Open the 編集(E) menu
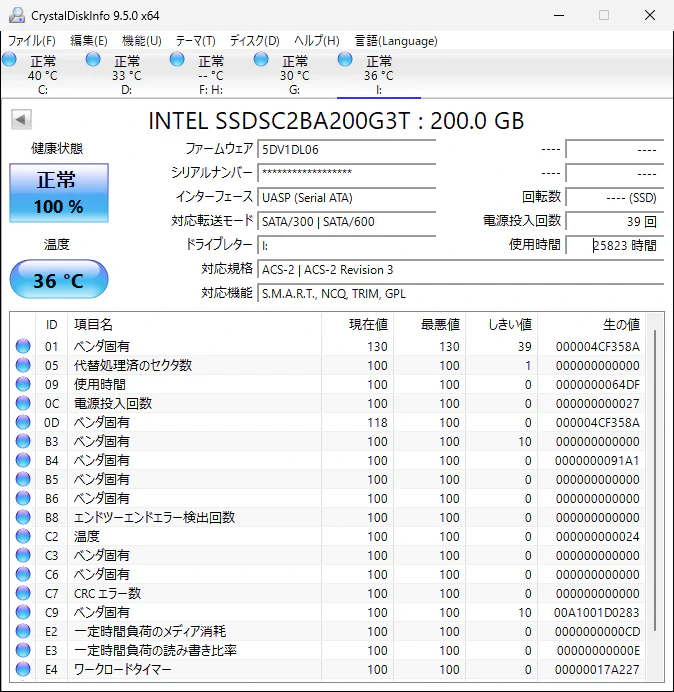Screen dimensions: 674x692 [x=89, y=41]
